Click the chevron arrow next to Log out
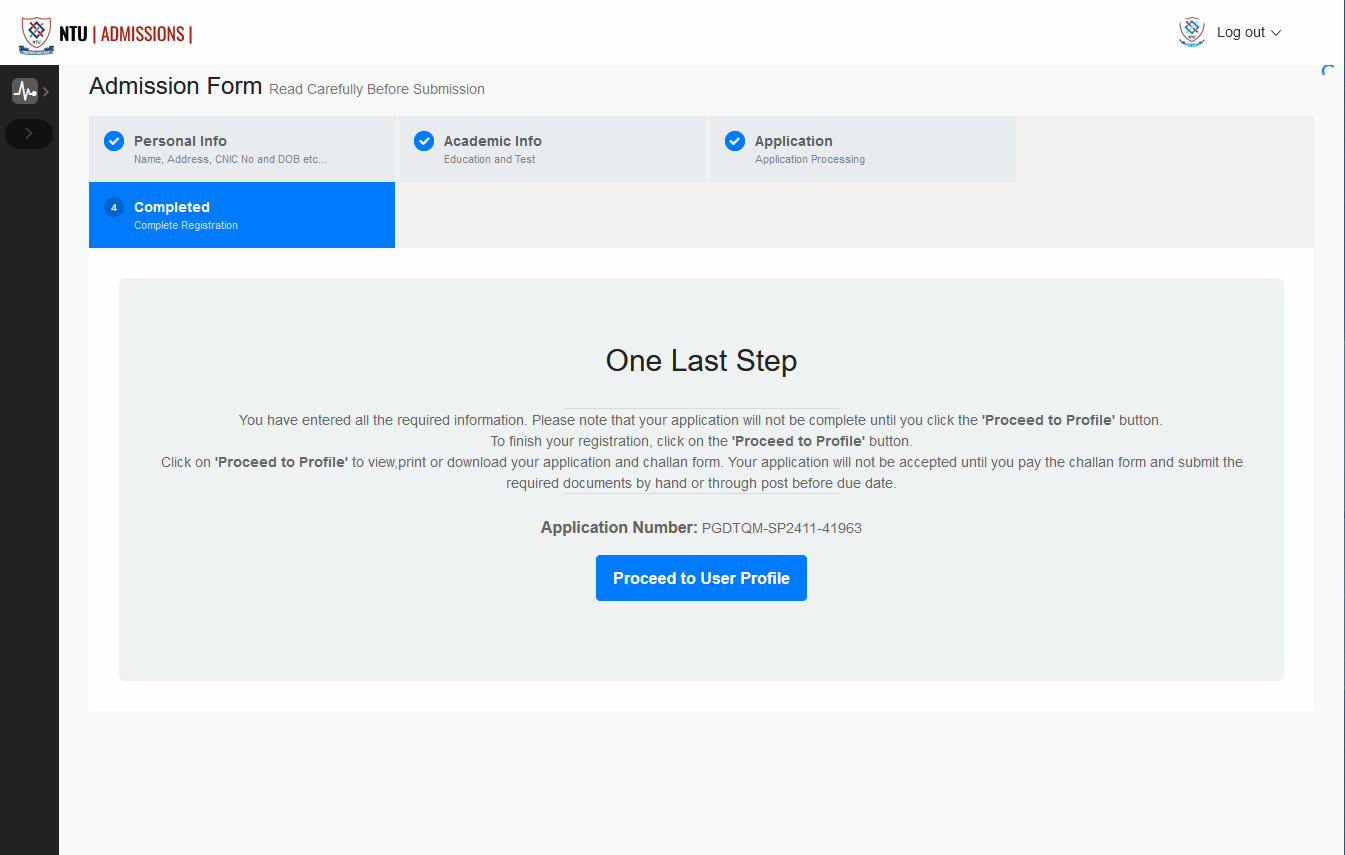The image size is (1345, 855). 1276,33
